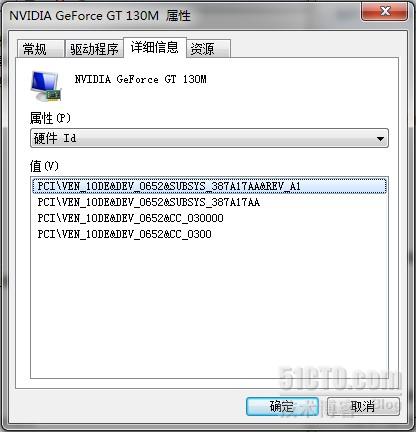Select the 详细信息 tab

(155, 47)
